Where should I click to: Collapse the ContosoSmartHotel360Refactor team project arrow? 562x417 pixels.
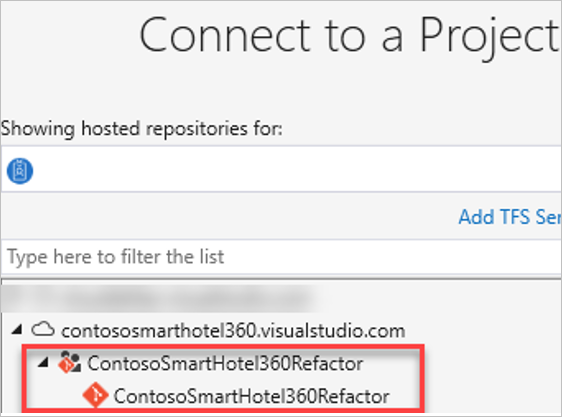[43, 363]
